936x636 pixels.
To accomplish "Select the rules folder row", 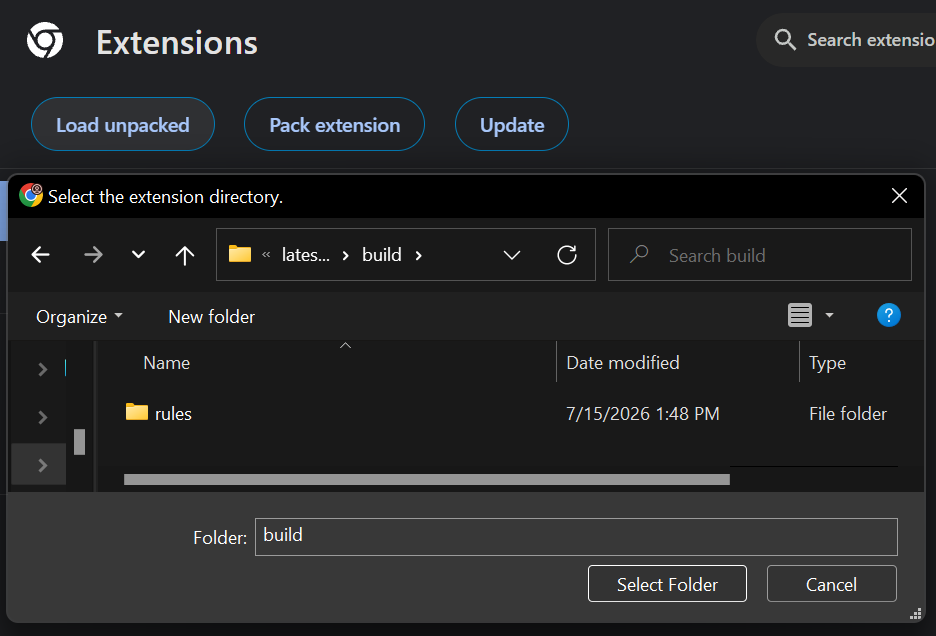I will (x=510, y=413).
